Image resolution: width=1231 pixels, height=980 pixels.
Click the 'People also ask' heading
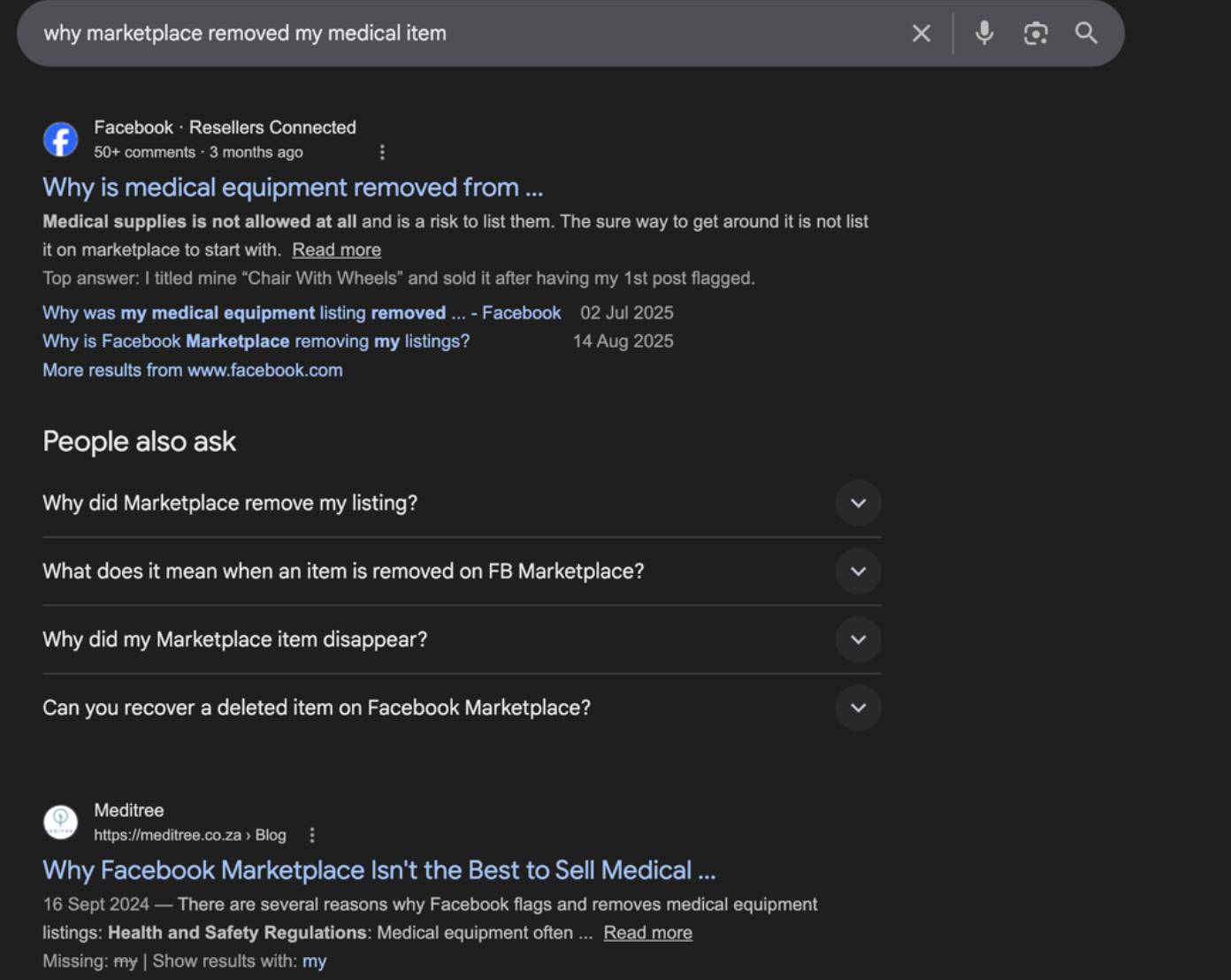(x=140, y=441)
